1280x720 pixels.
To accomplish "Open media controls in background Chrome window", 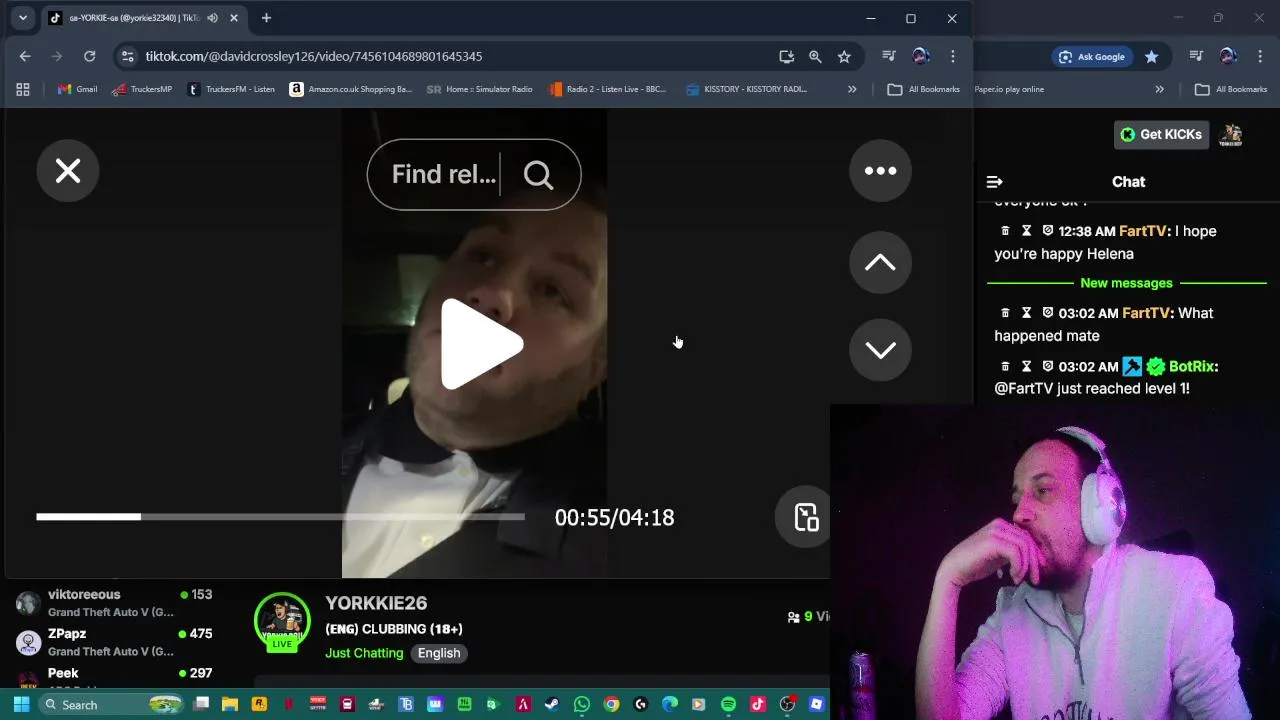I will tap(1196, 57).
